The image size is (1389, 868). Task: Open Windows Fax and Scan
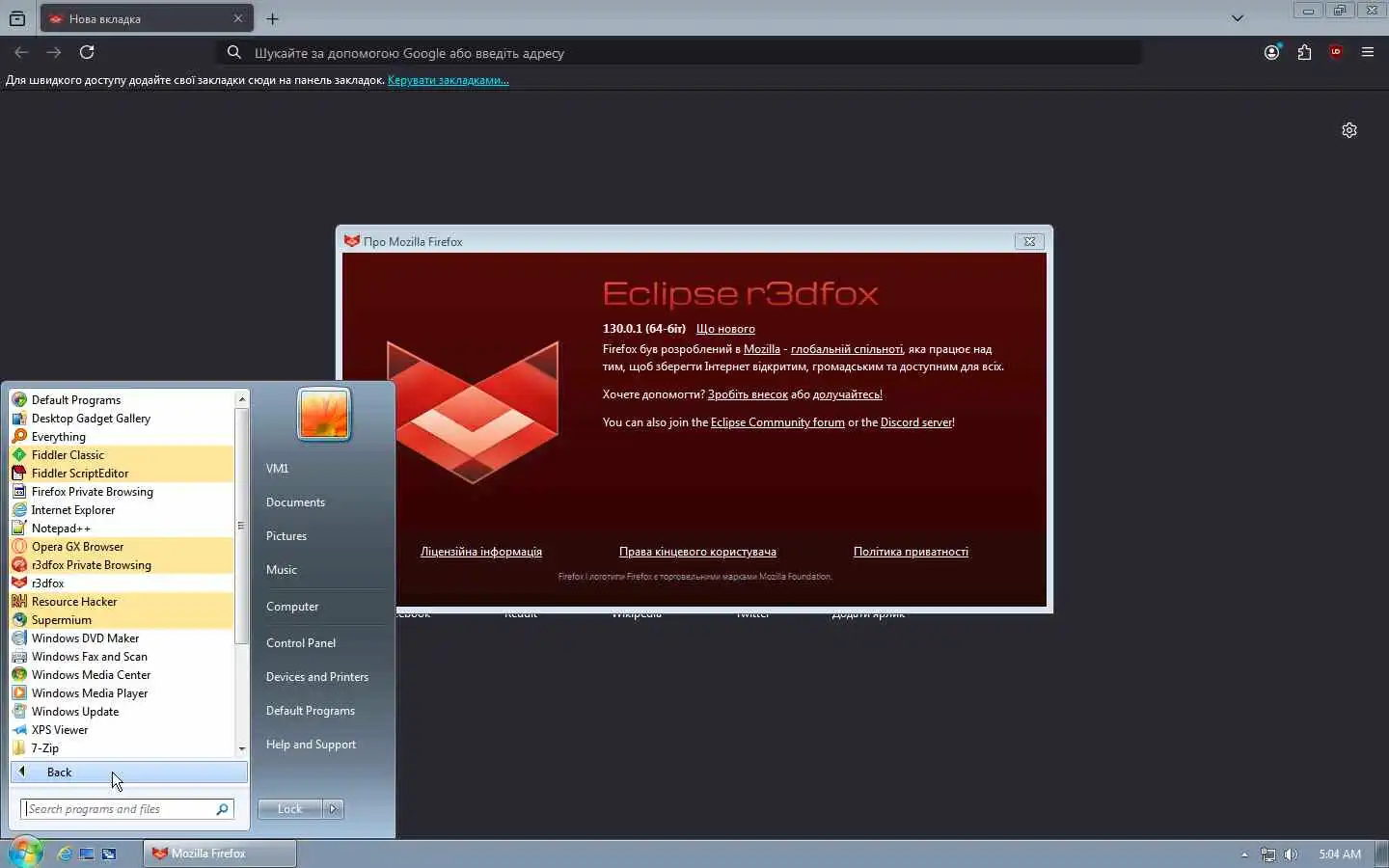122,657
